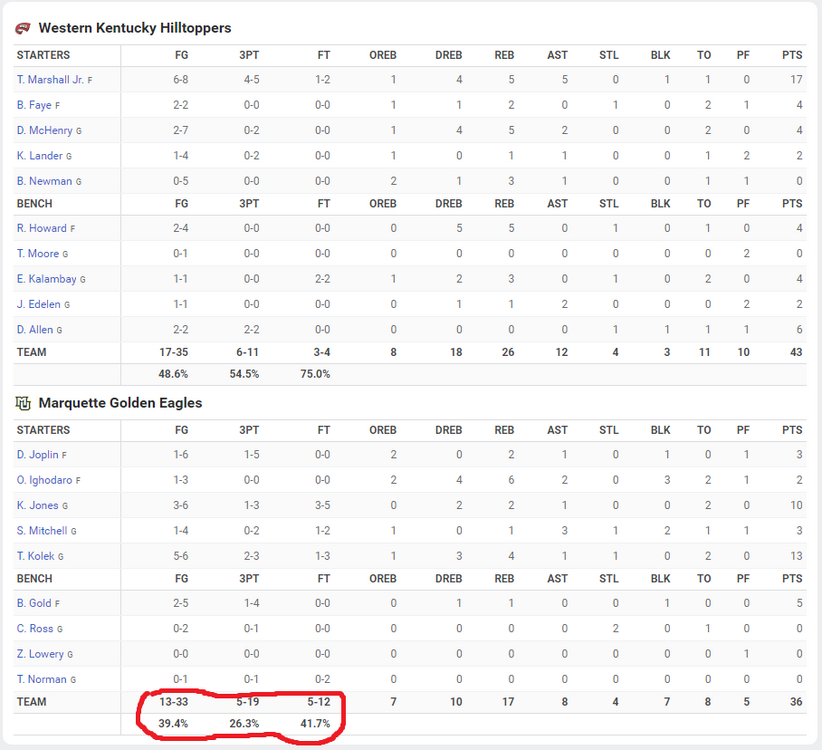This screenshot has width=822, height=750.
Task: View B. Gold player page
Action: coord(34,603)
